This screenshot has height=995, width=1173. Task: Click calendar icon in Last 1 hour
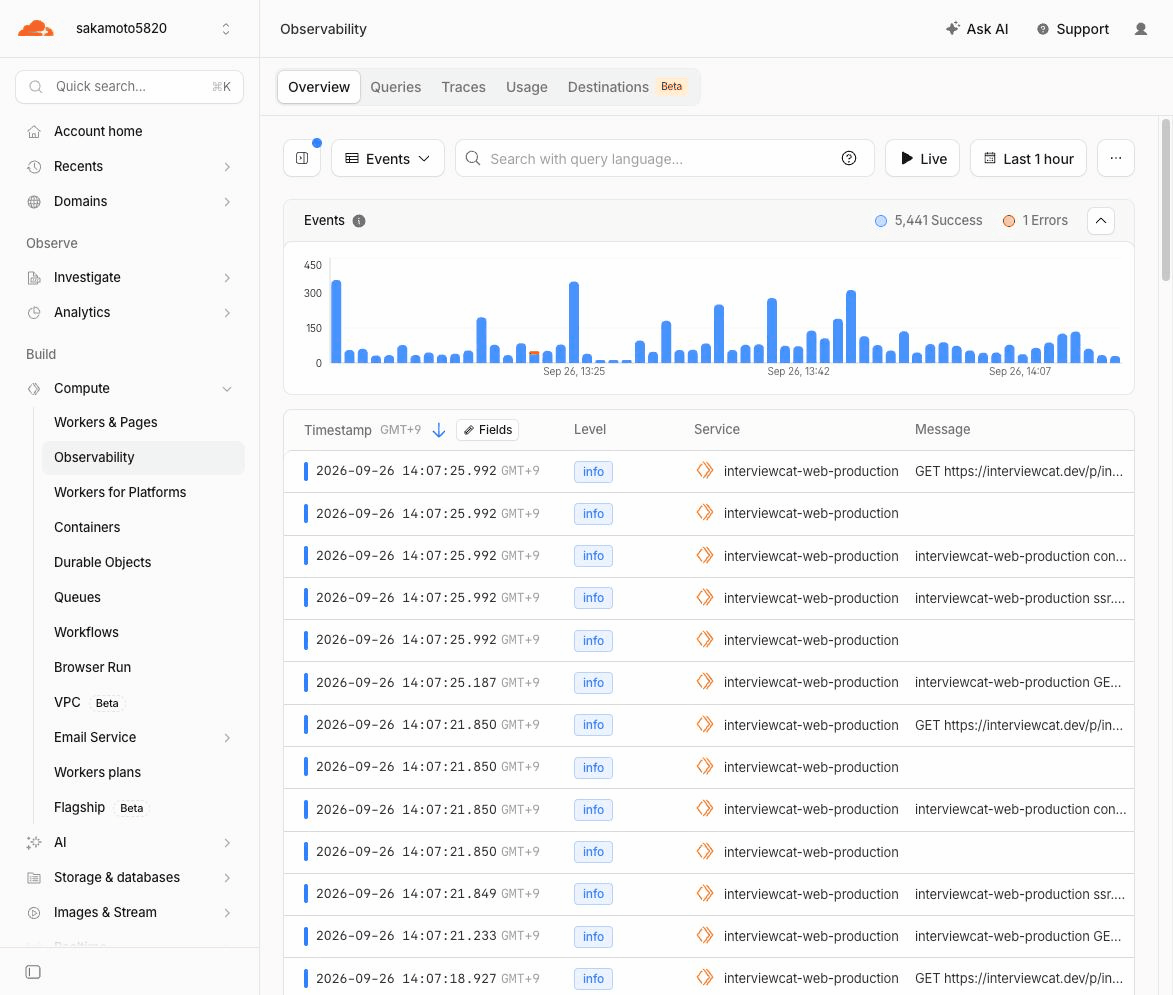[x=990, y=159]
